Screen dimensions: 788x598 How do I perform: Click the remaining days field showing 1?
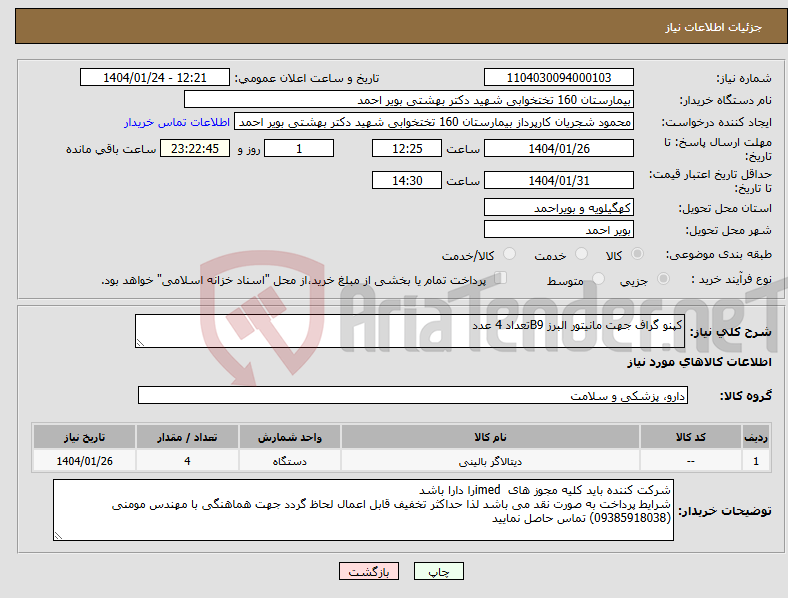299,148
